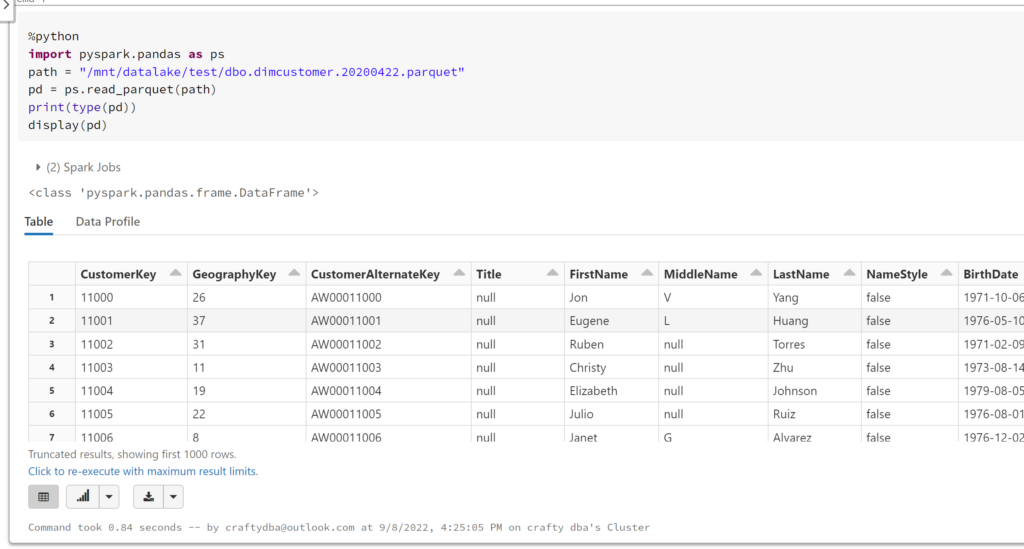1024x549 pixels.
Task: Expand the (2) Spark Jobs section
Action: pyautogui.click(x=78, y=167)
